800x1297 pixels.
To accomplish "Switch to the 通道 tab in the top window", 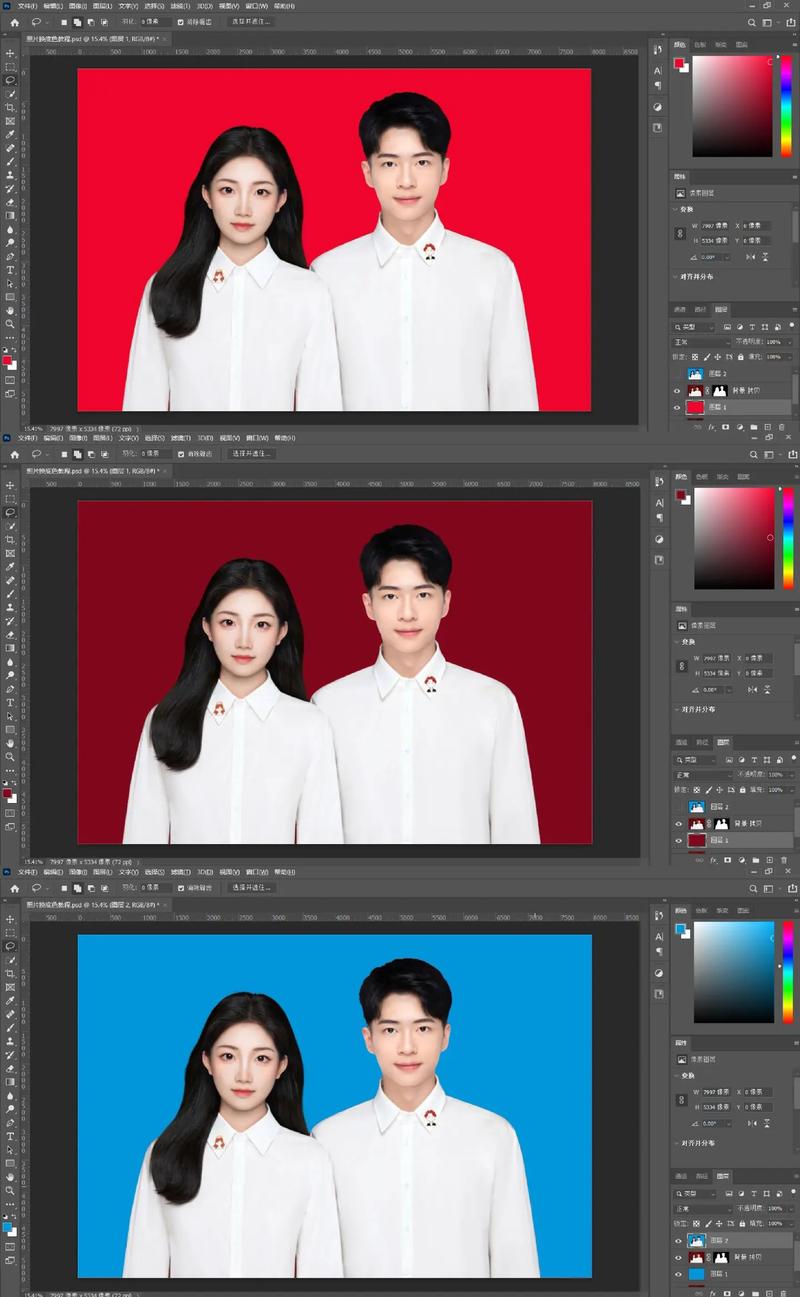I will point(680,310).
